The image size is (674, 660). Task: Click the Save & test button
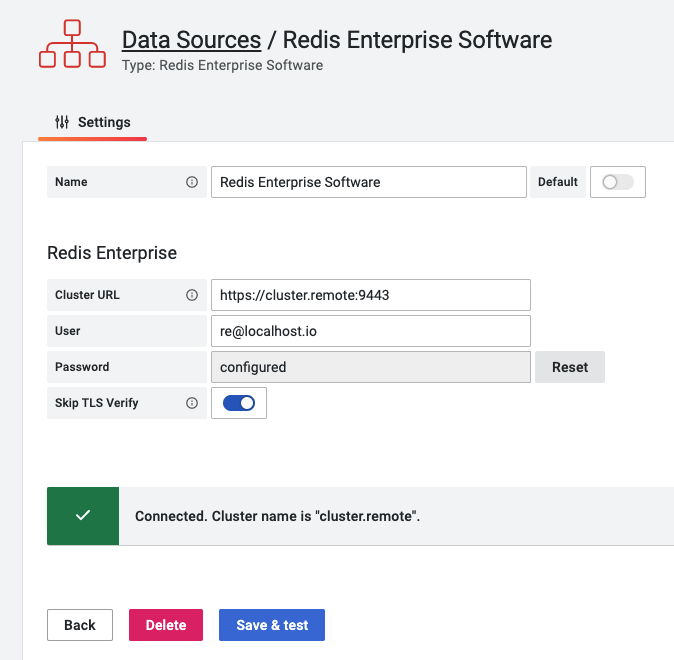(272, 625)
